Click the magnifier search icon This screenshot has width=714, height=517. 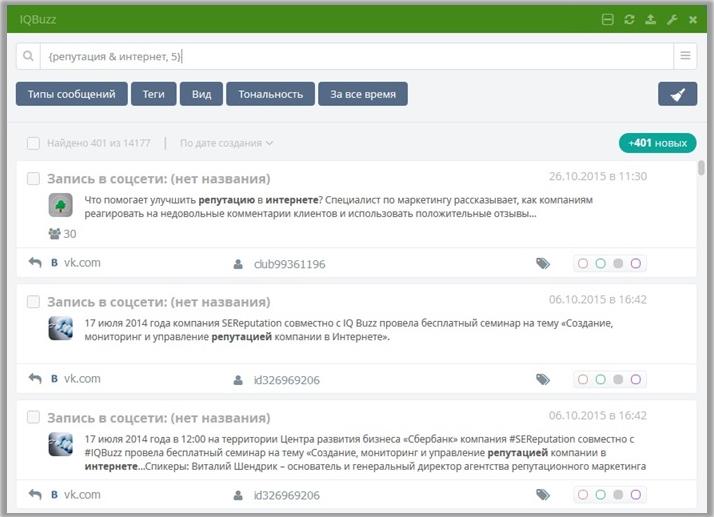(x=28, y=56)
